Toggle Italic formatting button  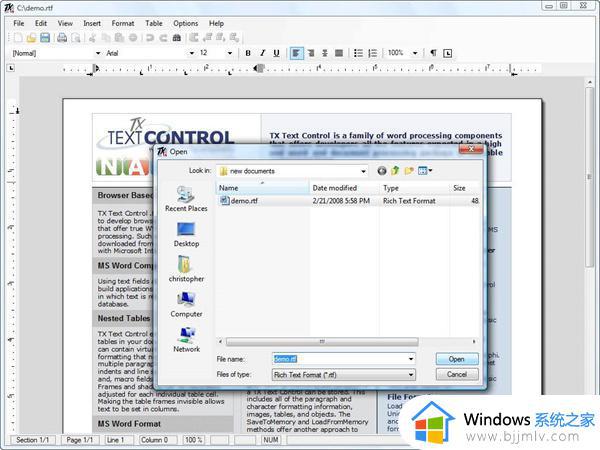click(x=262, y=53)
